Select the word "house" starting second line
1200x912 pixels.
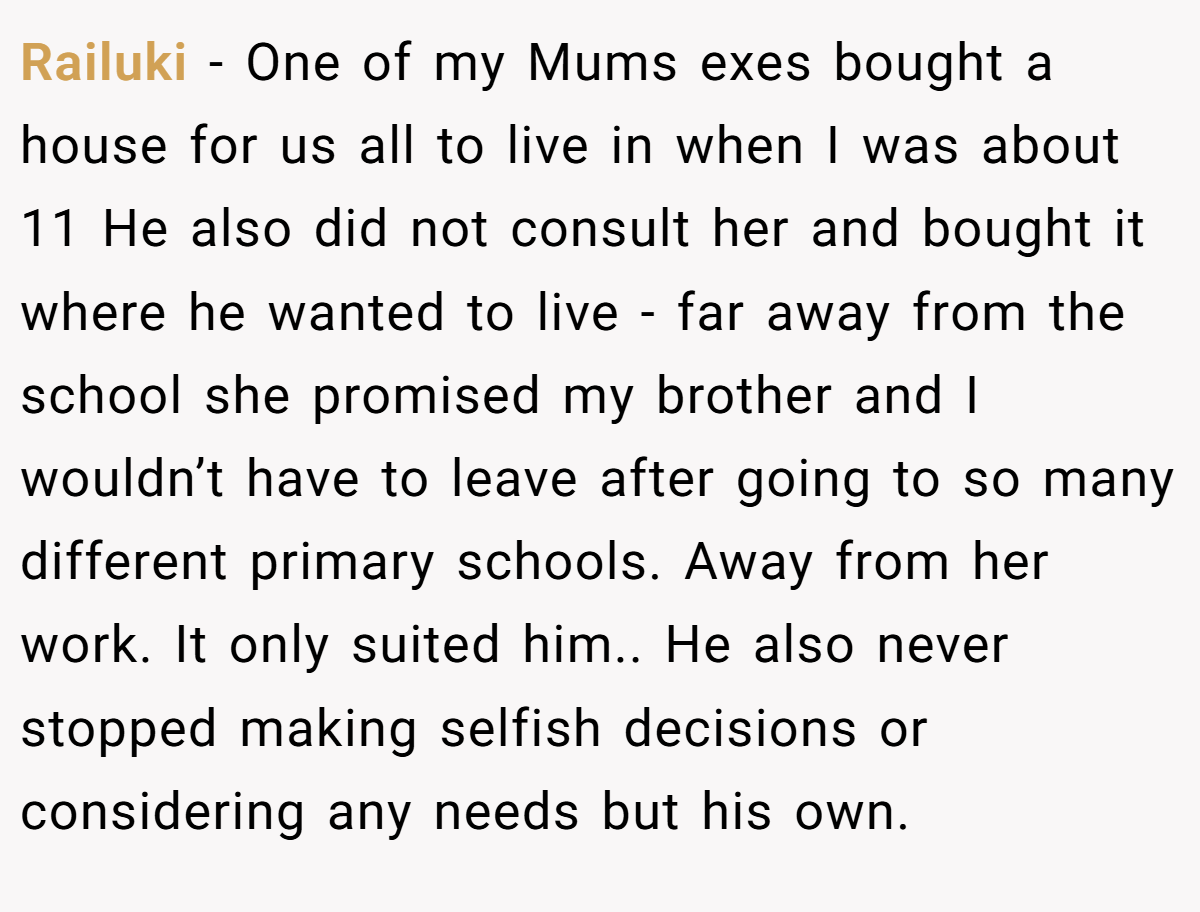click(x=94, y=147)
